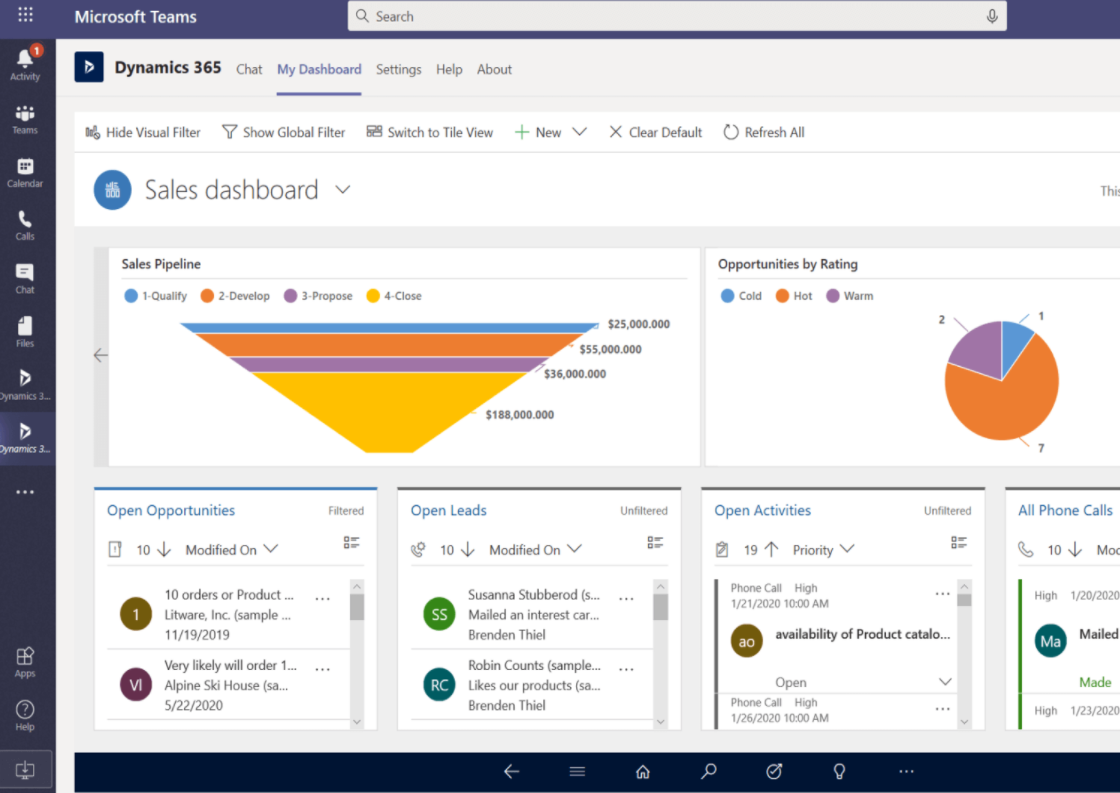This screenshot has width=1120, height=793.
Task: Open Files in the sidebar
Action: (x=25, y=331)
